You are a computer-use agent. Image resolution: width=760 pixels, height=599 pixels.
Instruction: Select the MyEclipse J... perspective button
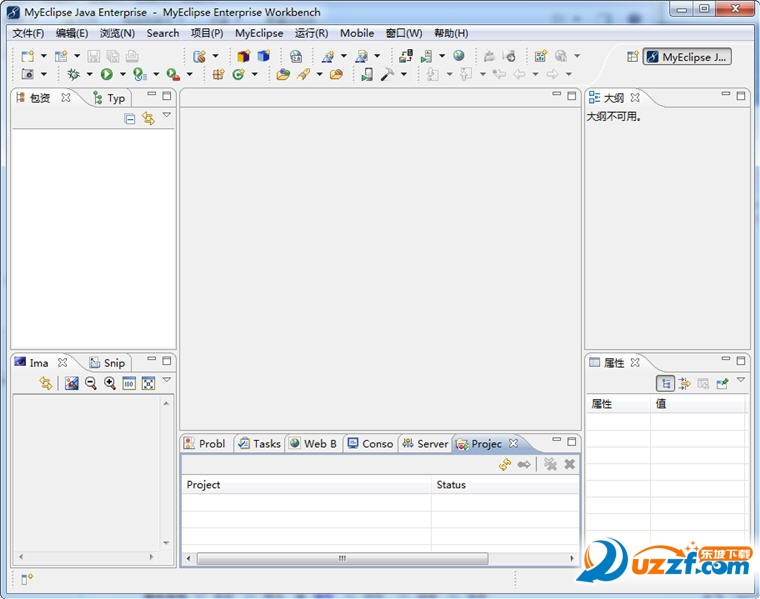(687, 57)
